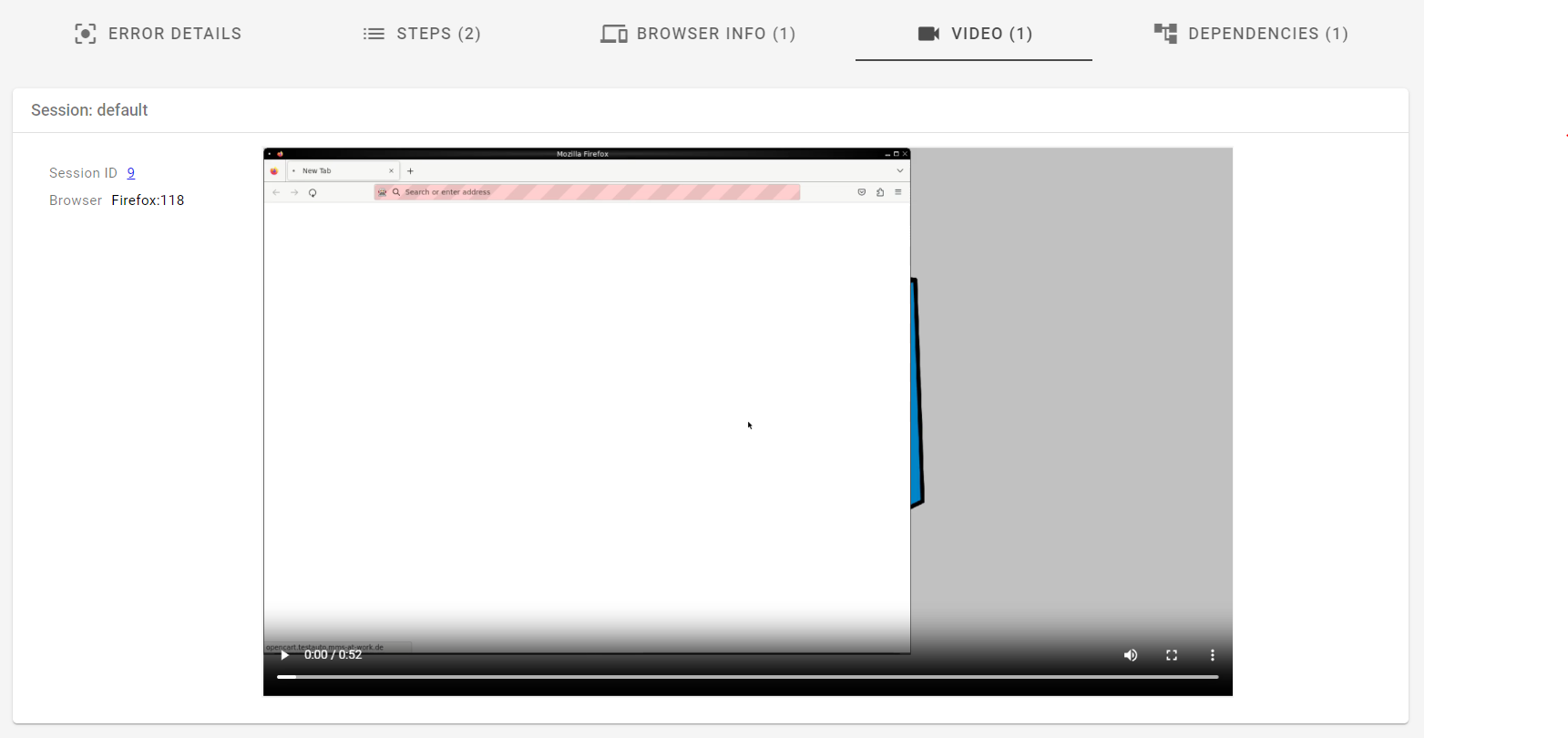1568x738 pixels.
Task: Select the Video (1) tab
Action: tap(974, 34)
